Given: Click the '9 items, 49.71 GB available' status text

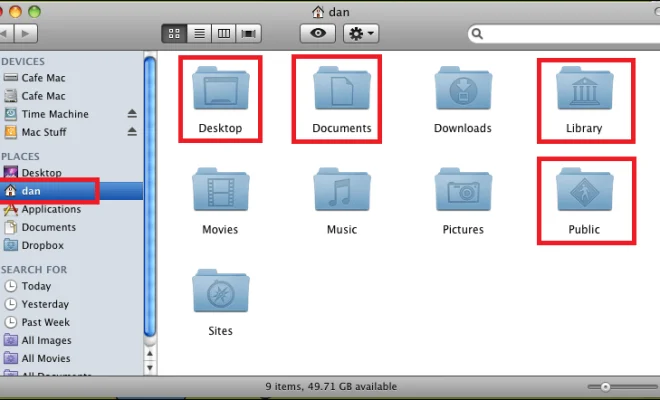Looking at the screenshot, I should [331, 387].
